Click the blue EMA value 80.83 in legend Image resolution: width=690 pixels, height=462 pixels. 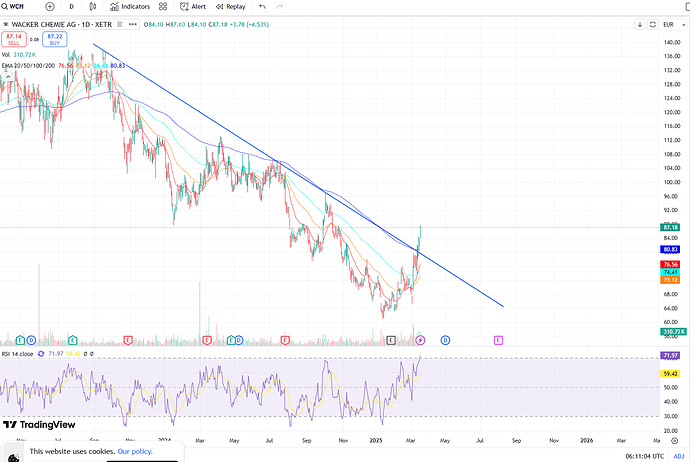117,66
